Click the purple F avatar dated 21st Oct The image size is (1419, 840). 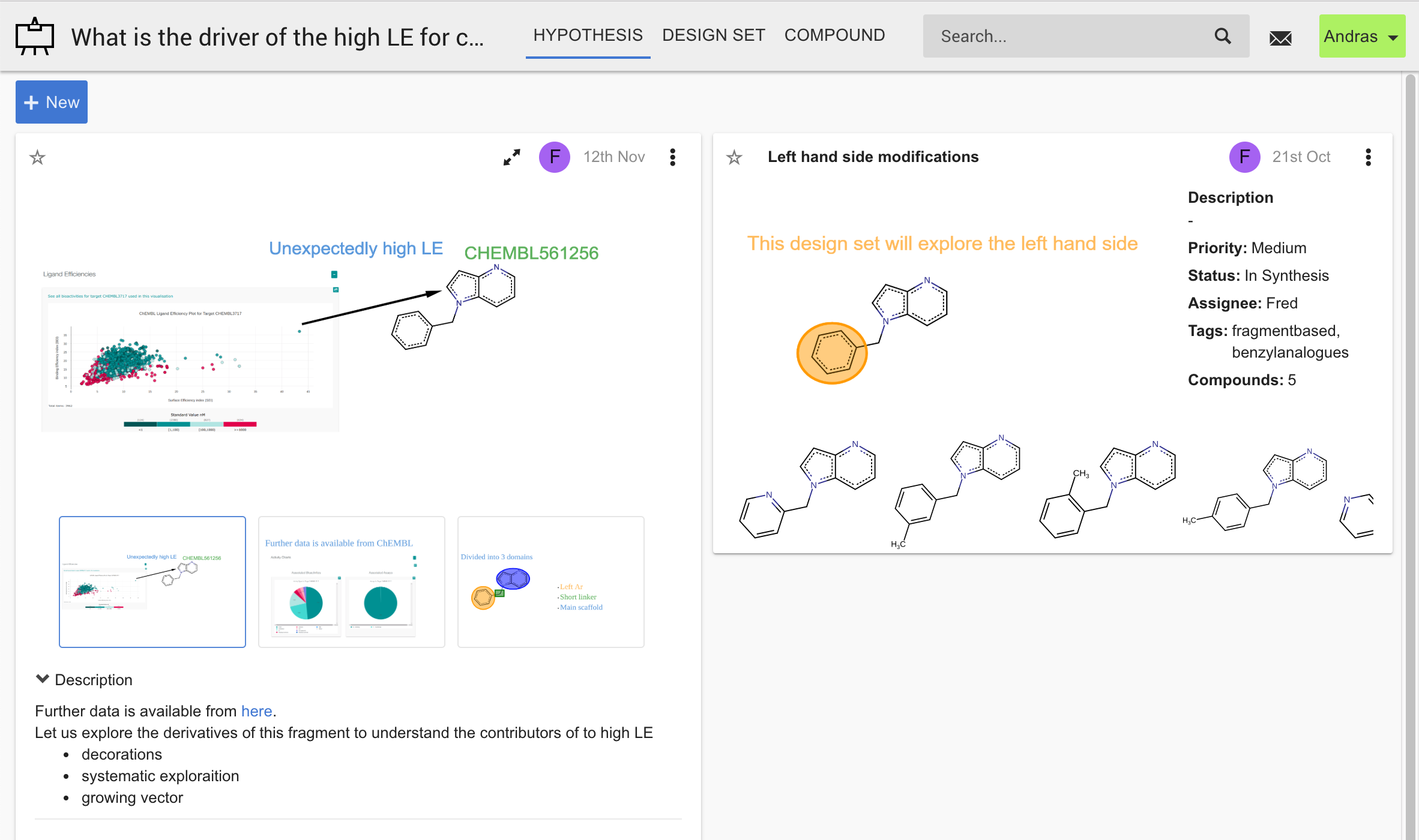tap(1244, 157)
